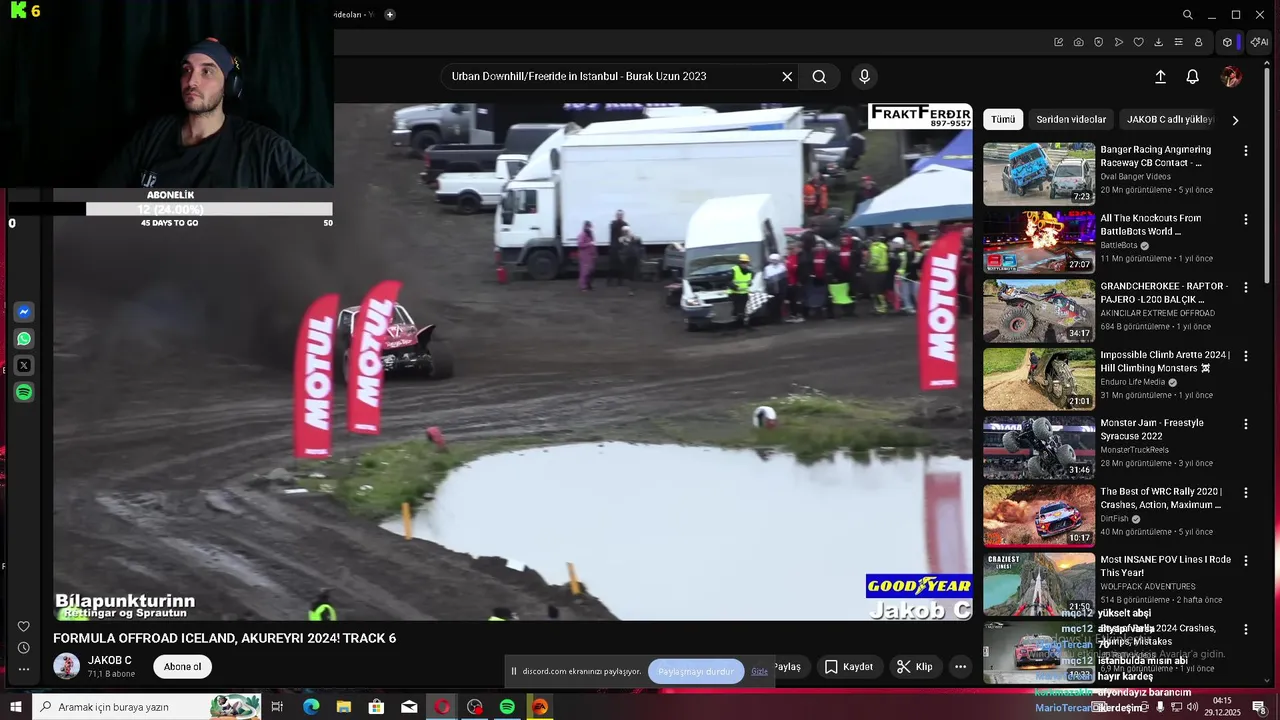Image resolution: width=1280 pixels, height=720 pixels.
Task: Open the YouTube upload/create icon
Action: point(1160,77)
